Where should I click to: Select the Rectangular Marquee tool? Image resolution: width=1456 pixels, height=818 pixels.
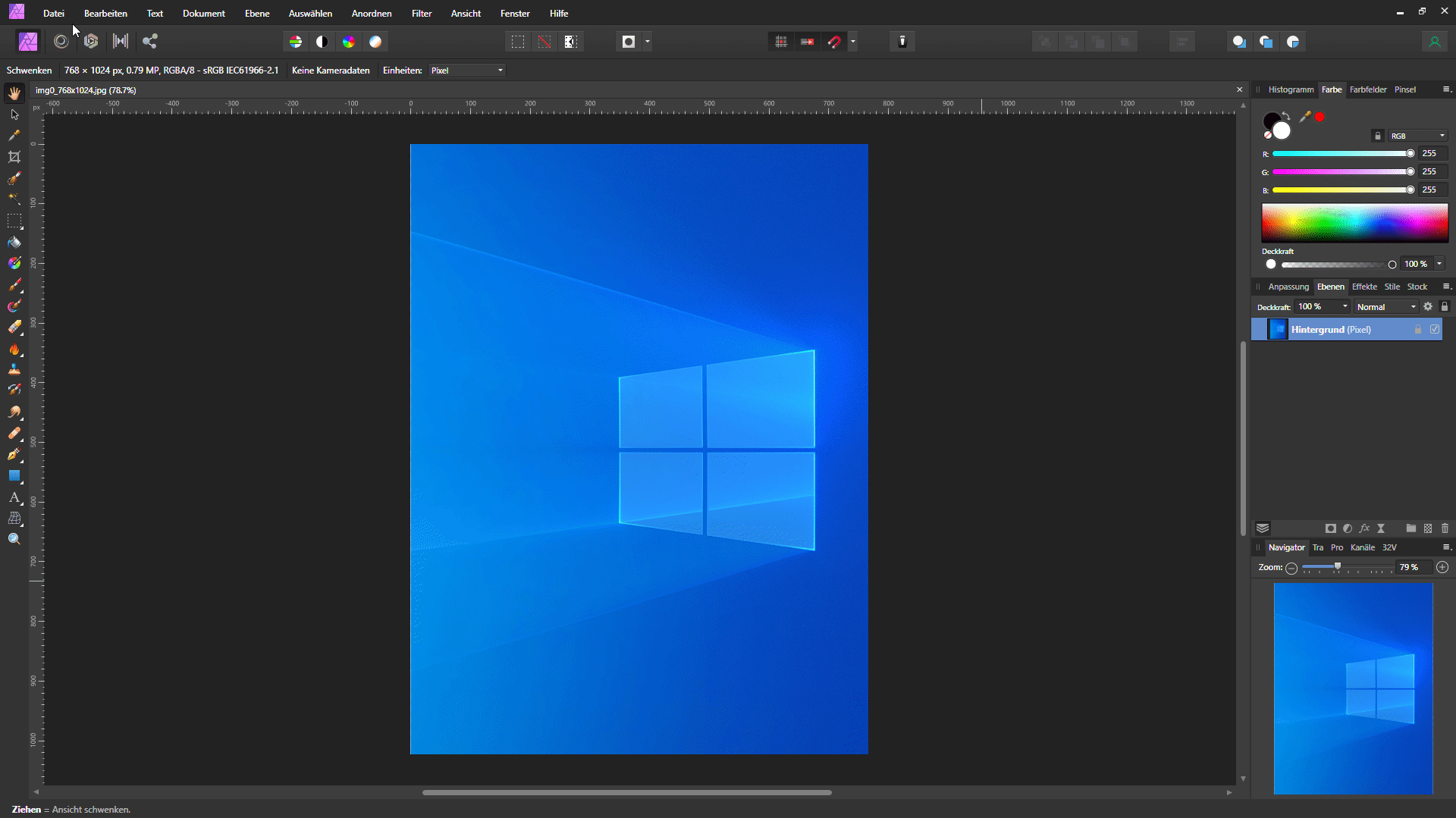(14, 221)
